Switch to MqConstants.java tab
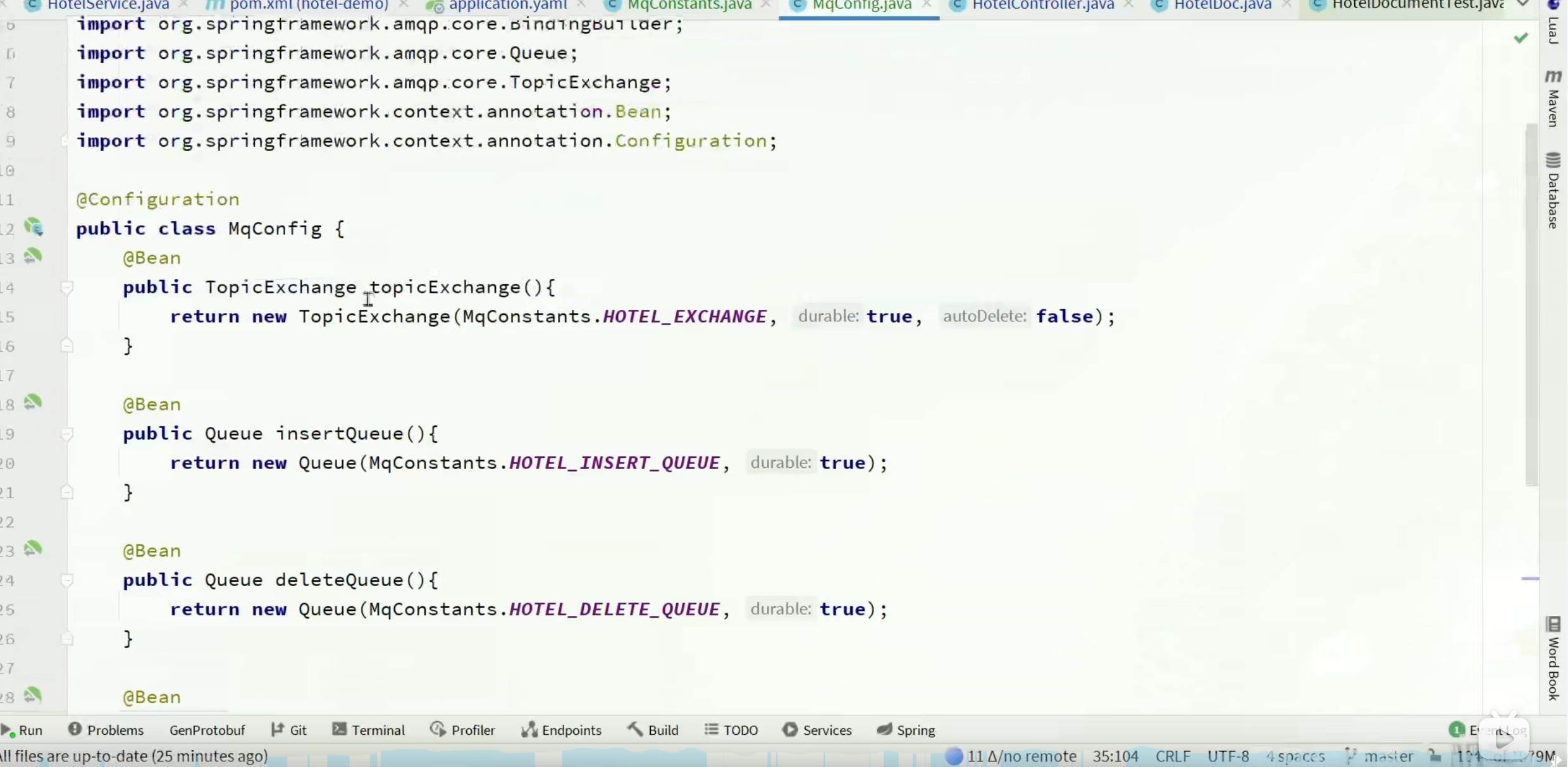The image size is (1568, 767). pos(689,6)
